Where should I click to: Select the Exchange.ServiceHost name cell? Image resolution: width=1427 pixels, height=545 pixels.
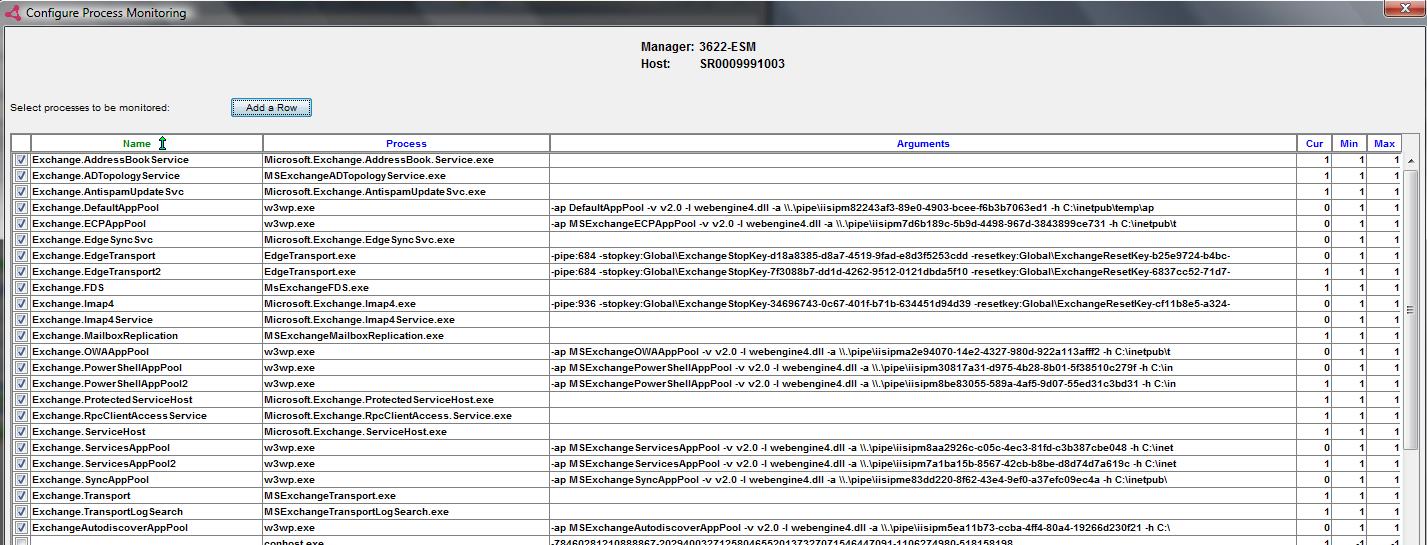point(147,432)
